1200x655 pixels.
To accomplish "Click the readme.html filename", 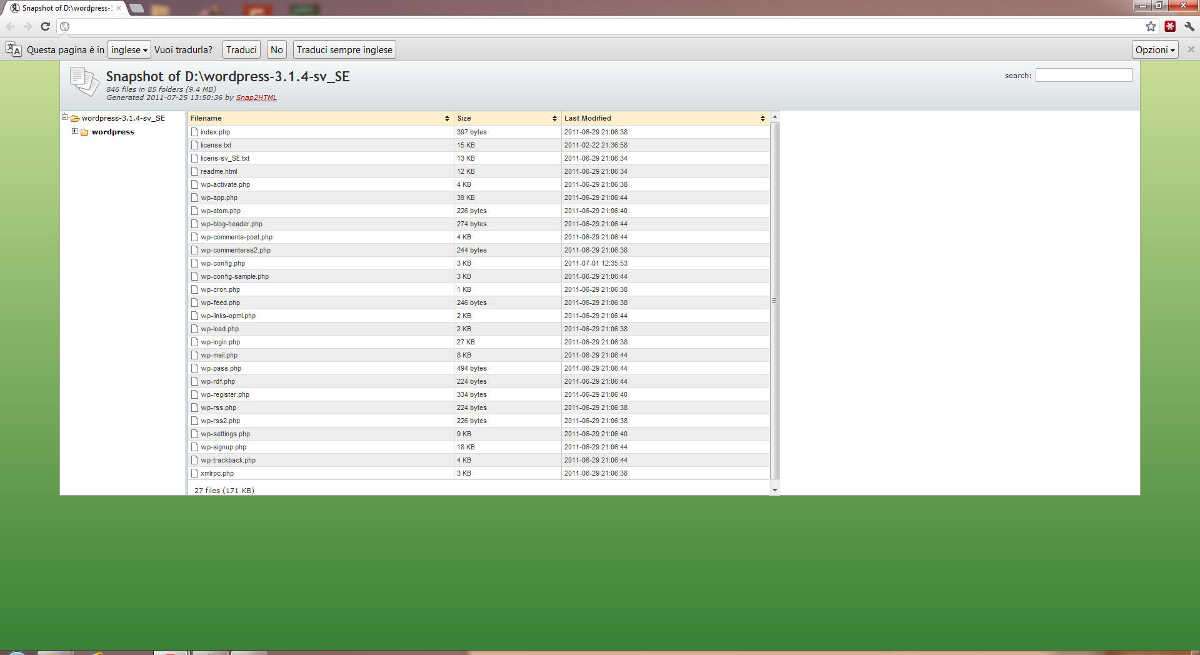I will click(x=219, y=171).
